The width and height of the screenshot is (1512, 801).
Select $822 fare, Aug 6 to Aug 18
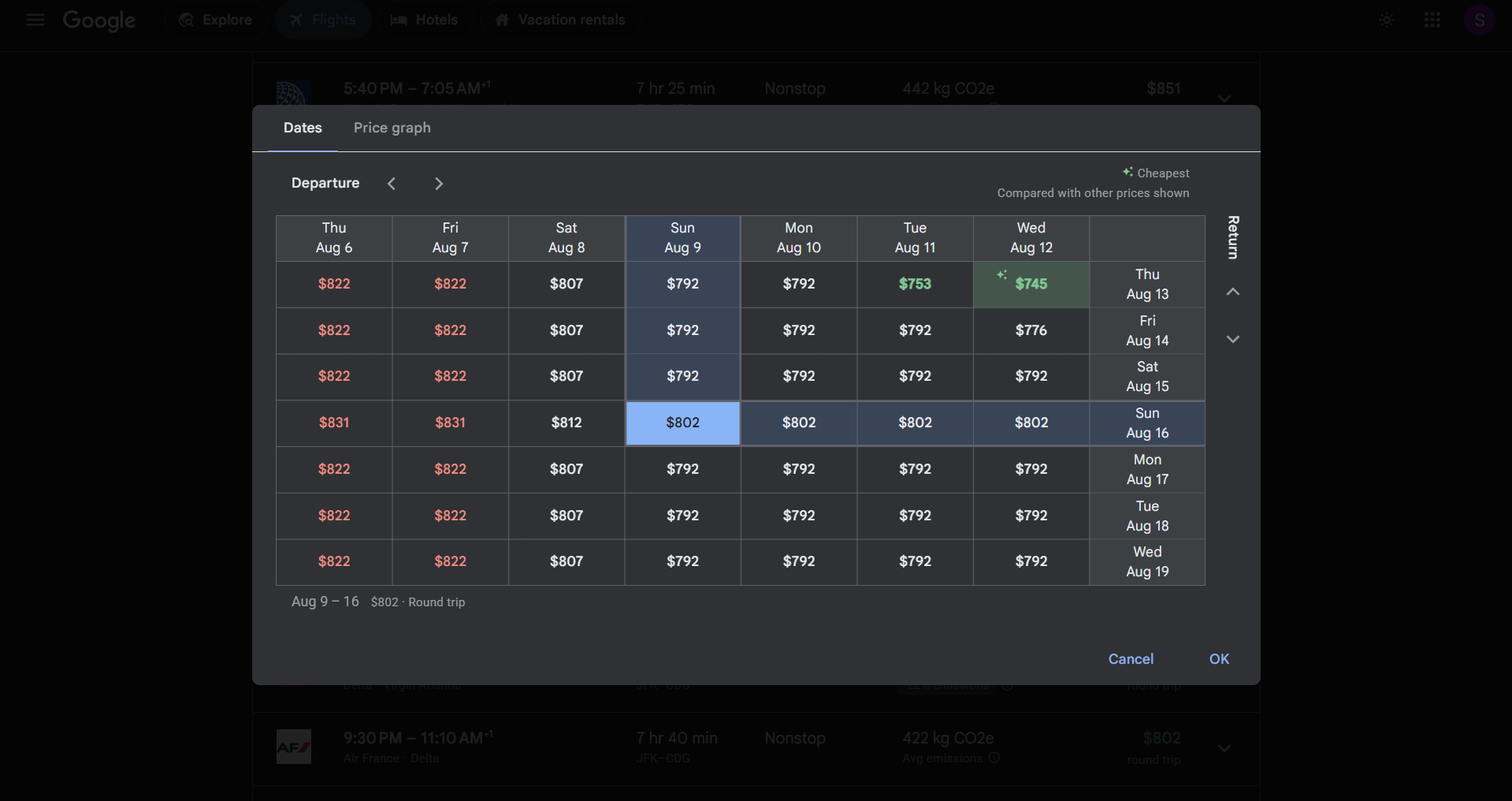point(334,516)
